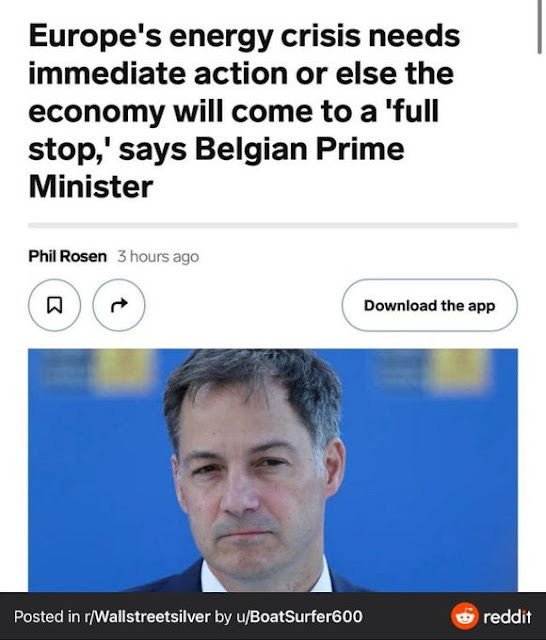Click the word 'by' in Reddit footer
The height and width of the screenshot is (640, 546).
point(224,617)
